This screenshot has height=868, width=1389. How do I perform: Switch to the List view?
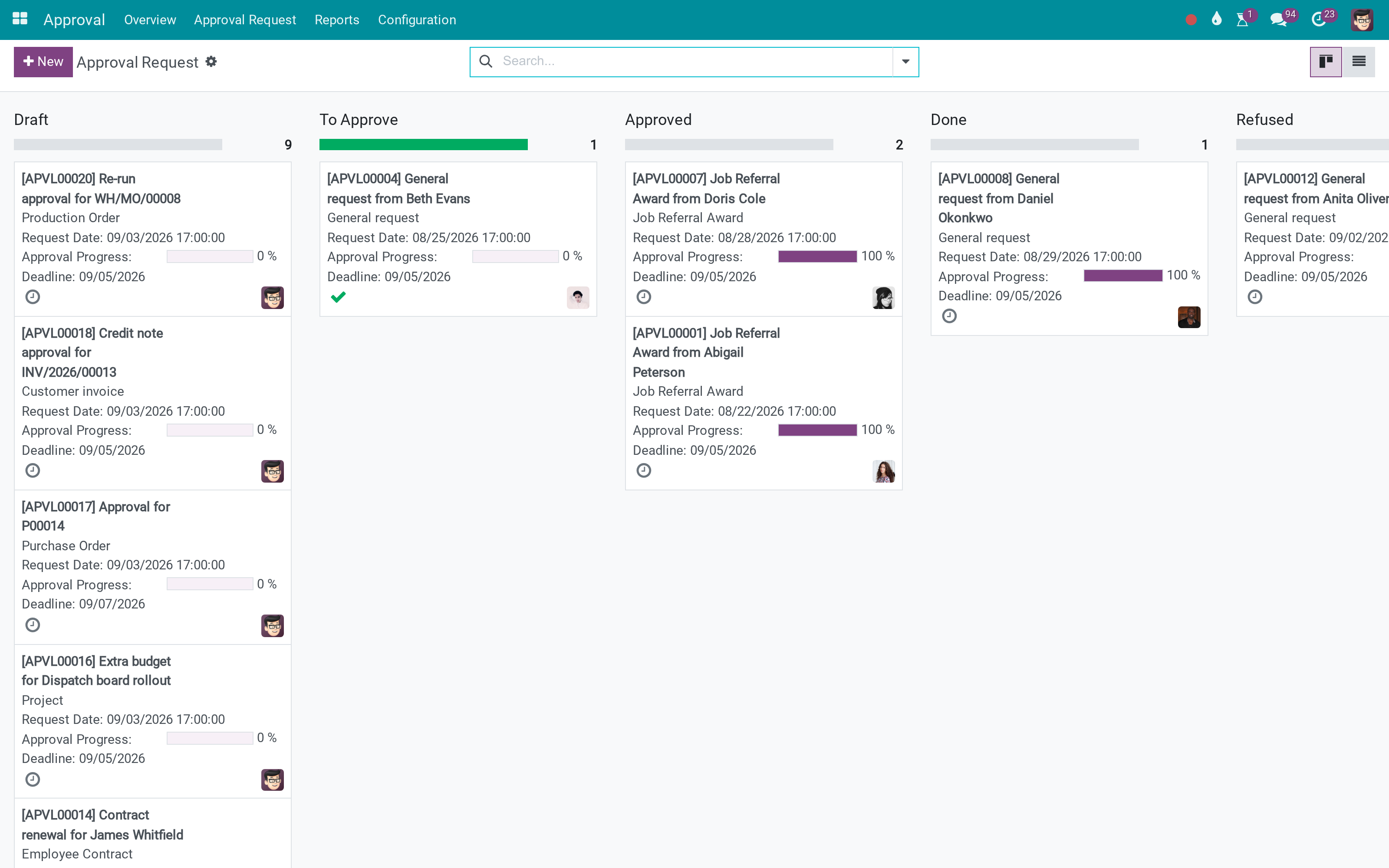click(1359, 62)
